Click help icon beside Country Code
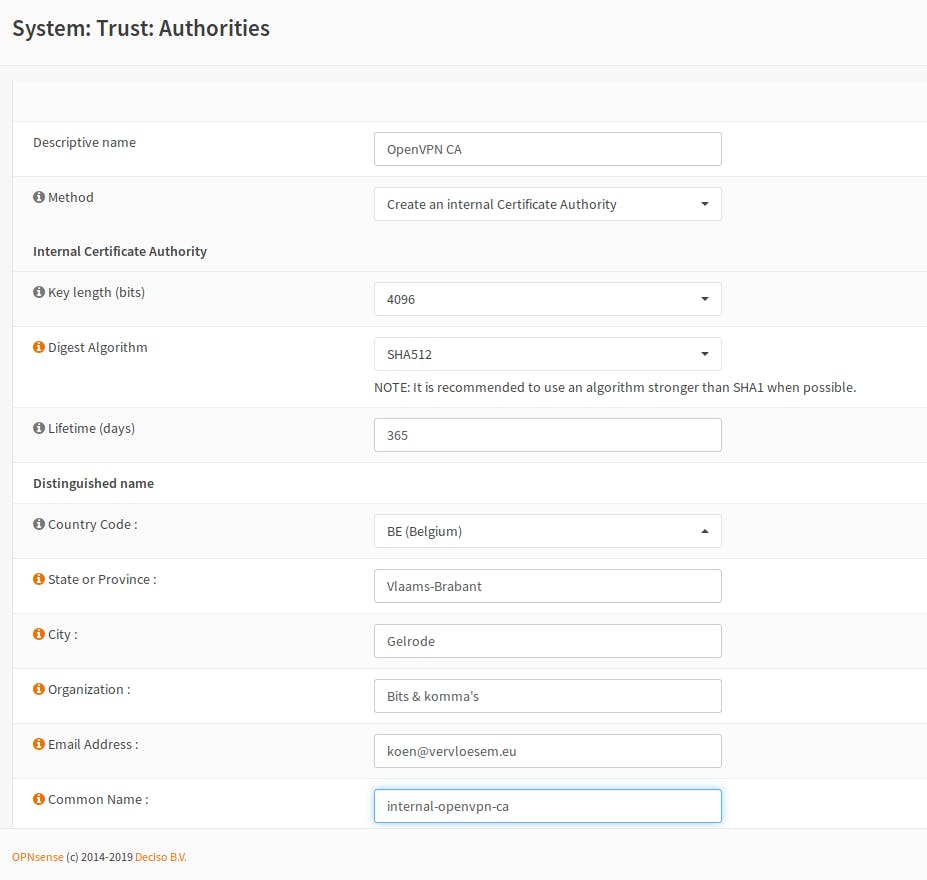The image size is (927, 880). point(39,525)
